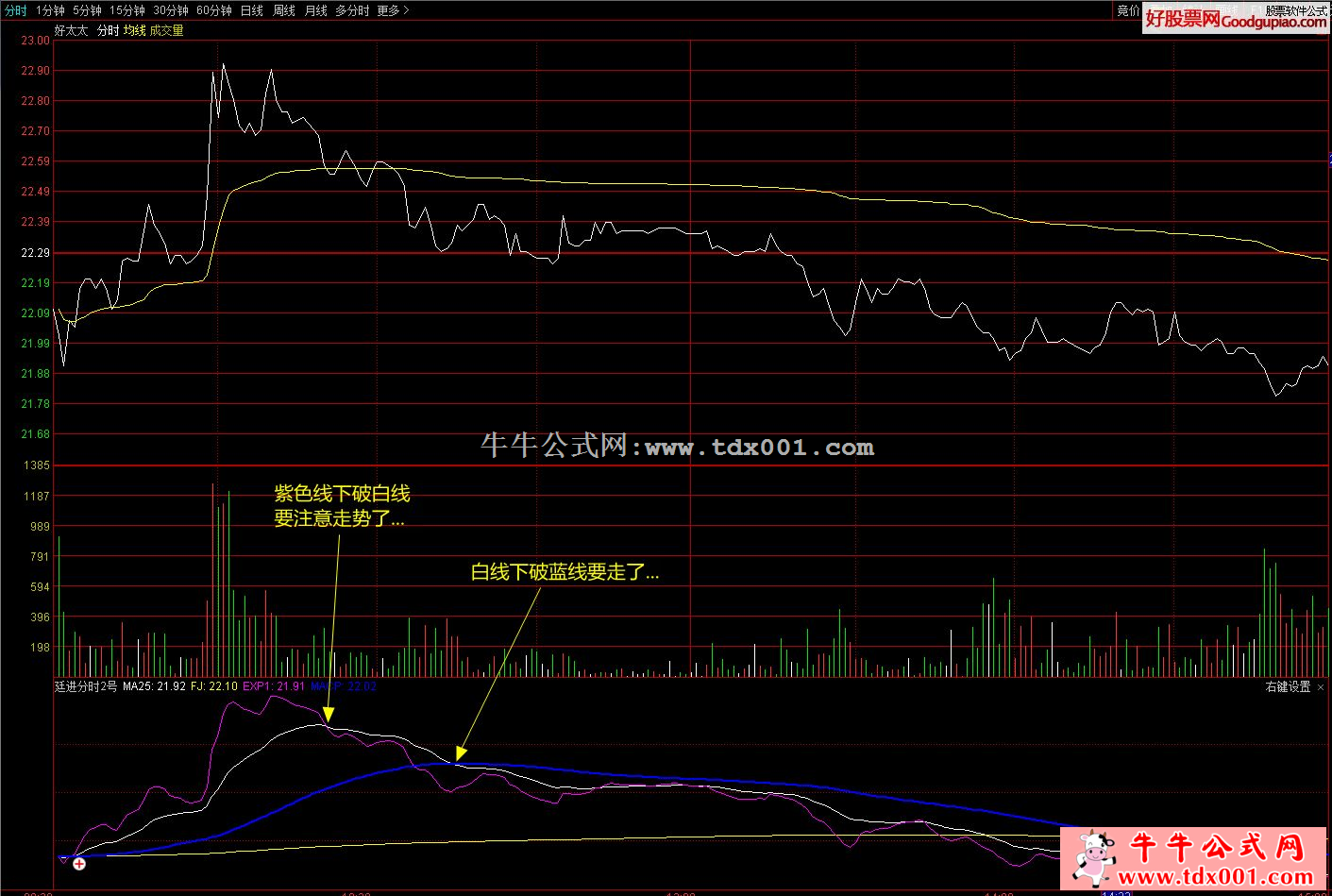Open the 日线 daily chart tab

pyautogui.click(x=252, y=10)
